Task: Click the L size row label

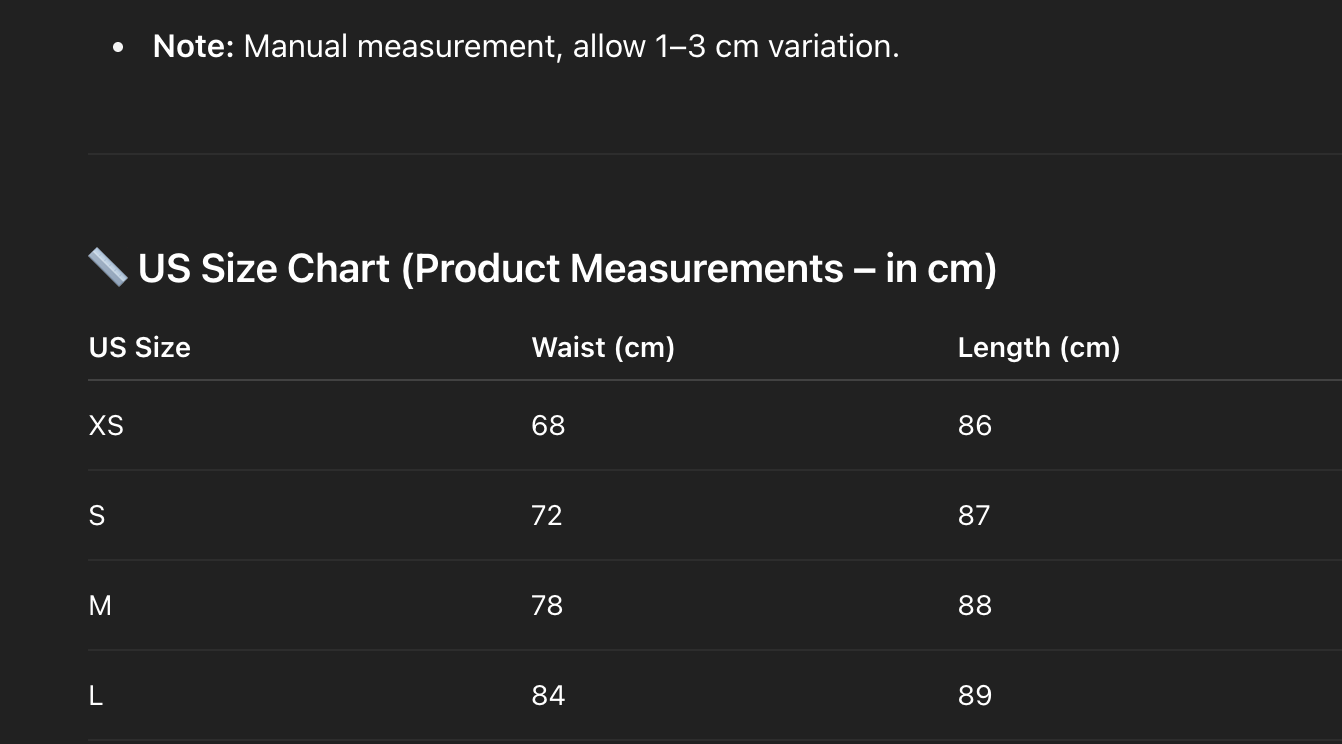Action: coord(96,695)
